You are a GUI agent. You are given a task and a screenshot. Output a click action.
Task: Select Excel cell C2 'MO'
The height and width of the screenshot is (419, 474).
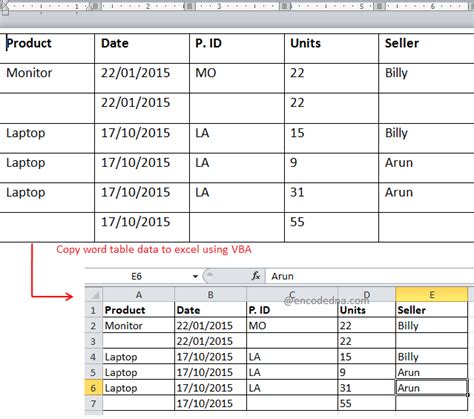point(292,326)
